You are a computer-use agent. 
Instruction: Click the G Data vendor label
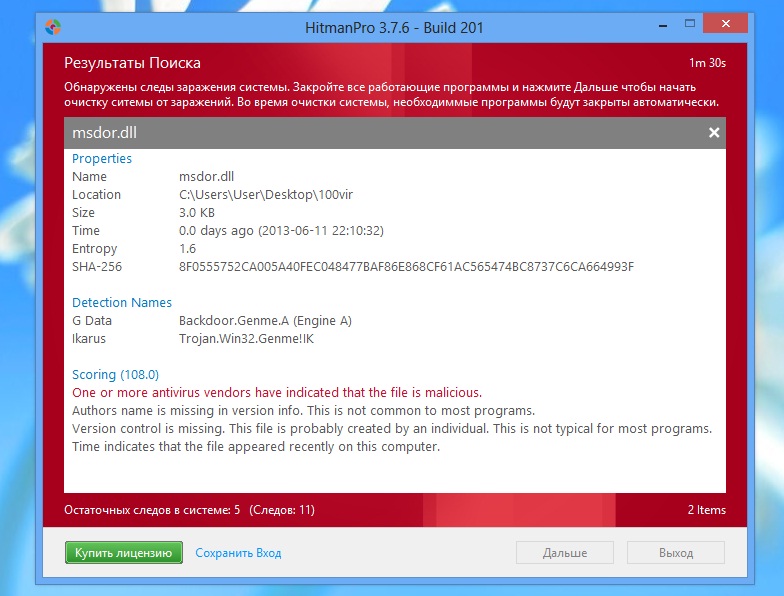(92, 320)
